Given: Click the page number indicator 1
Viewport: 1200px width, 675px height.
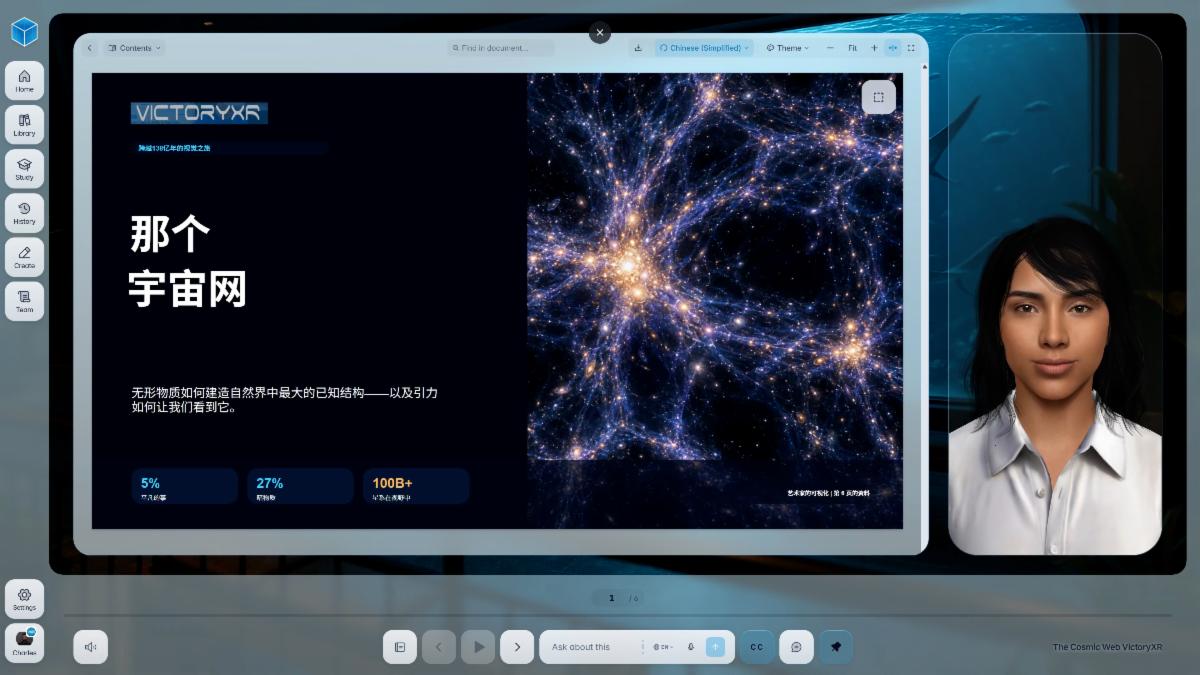Looking at the screenshot, I should pyautogui.click(x=612, y=598).
